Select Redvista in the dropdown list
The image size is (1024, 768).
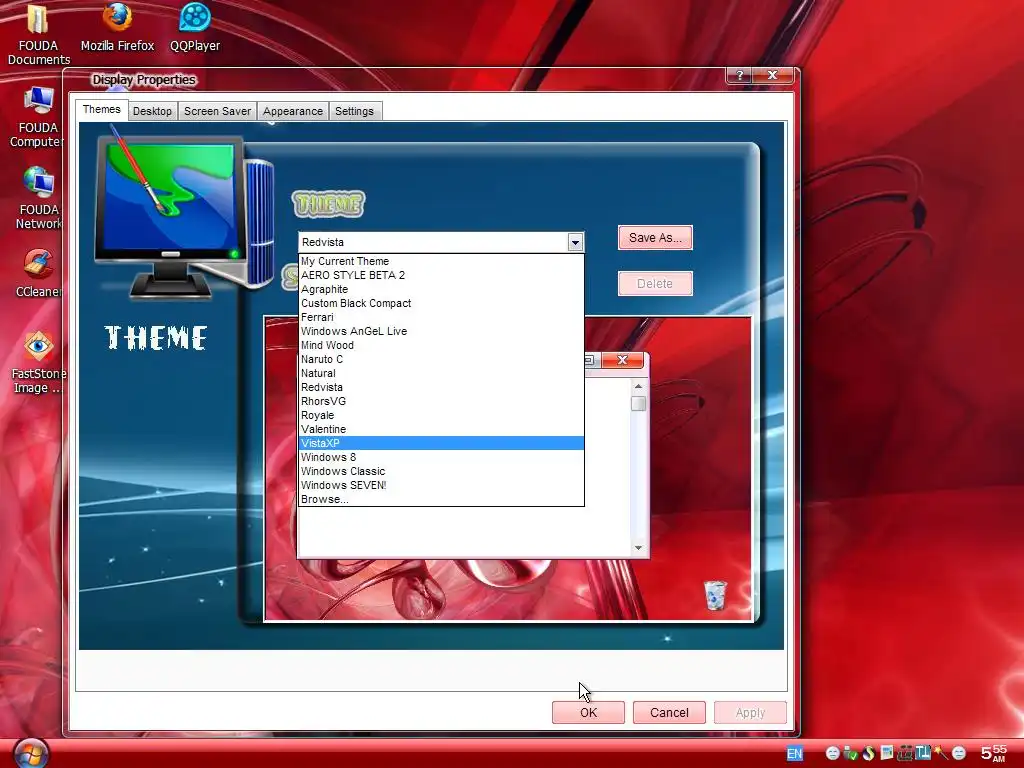tap(441, 387)
